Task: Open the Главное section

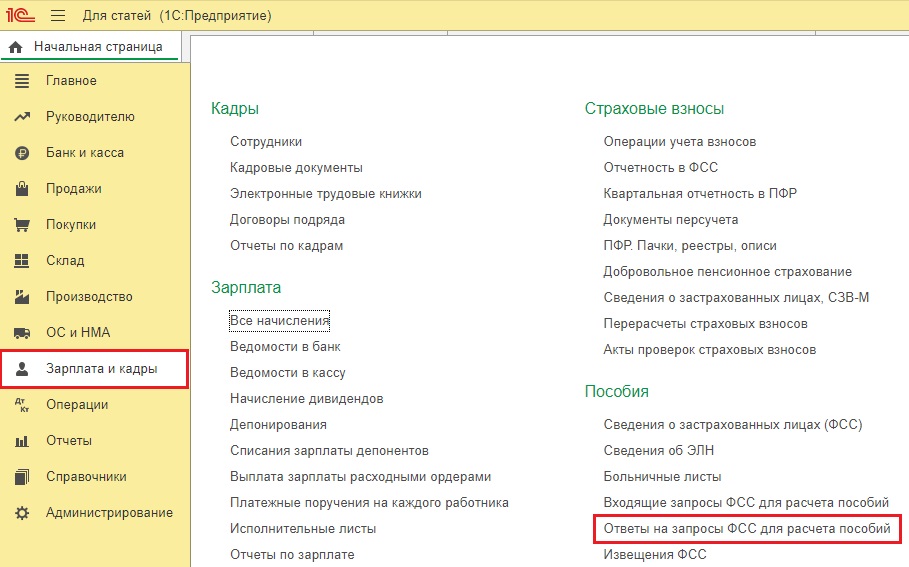Action: tap(71, 81)
